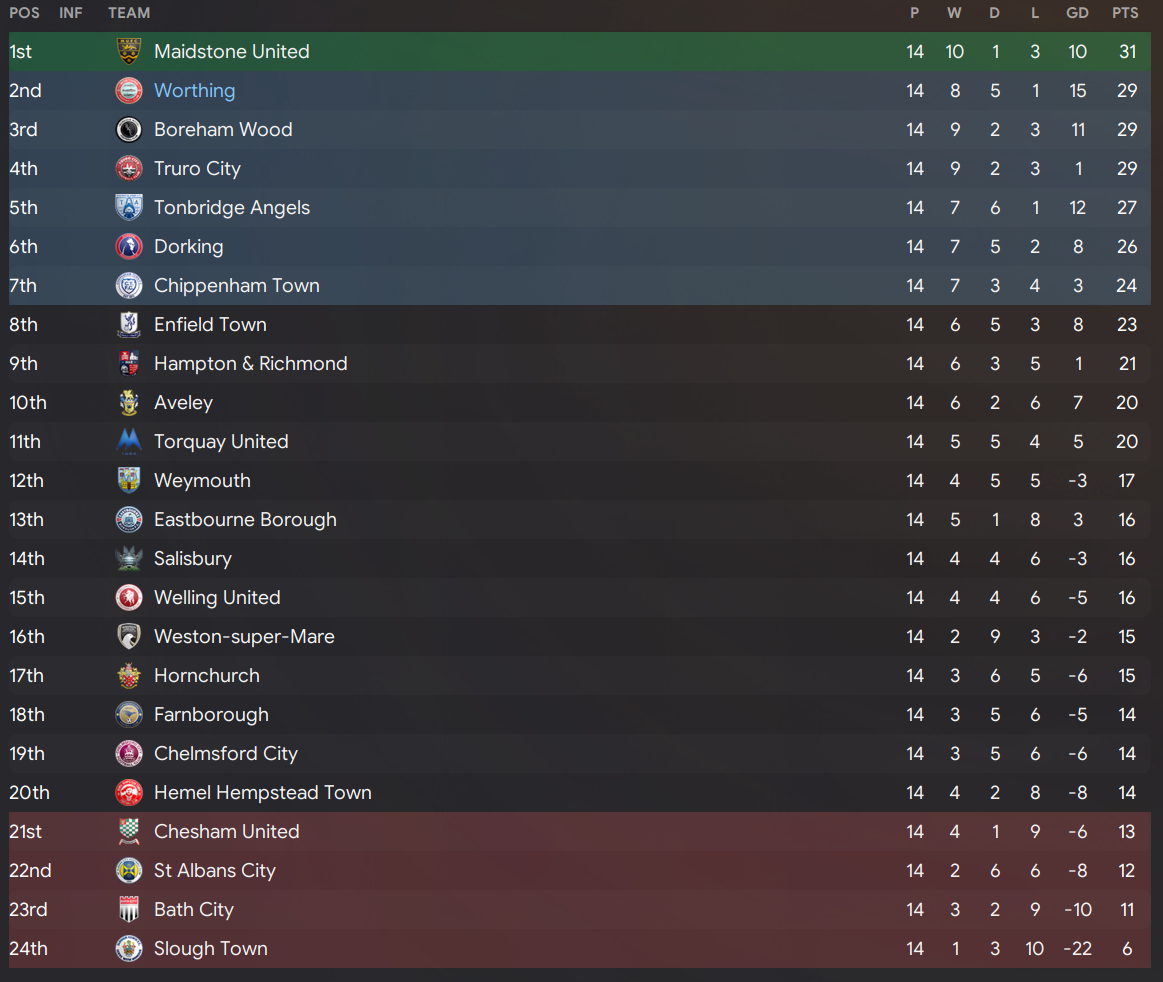Open the Slough Town club crest
Screen dimensions: 1163x982
click(129, 949)
